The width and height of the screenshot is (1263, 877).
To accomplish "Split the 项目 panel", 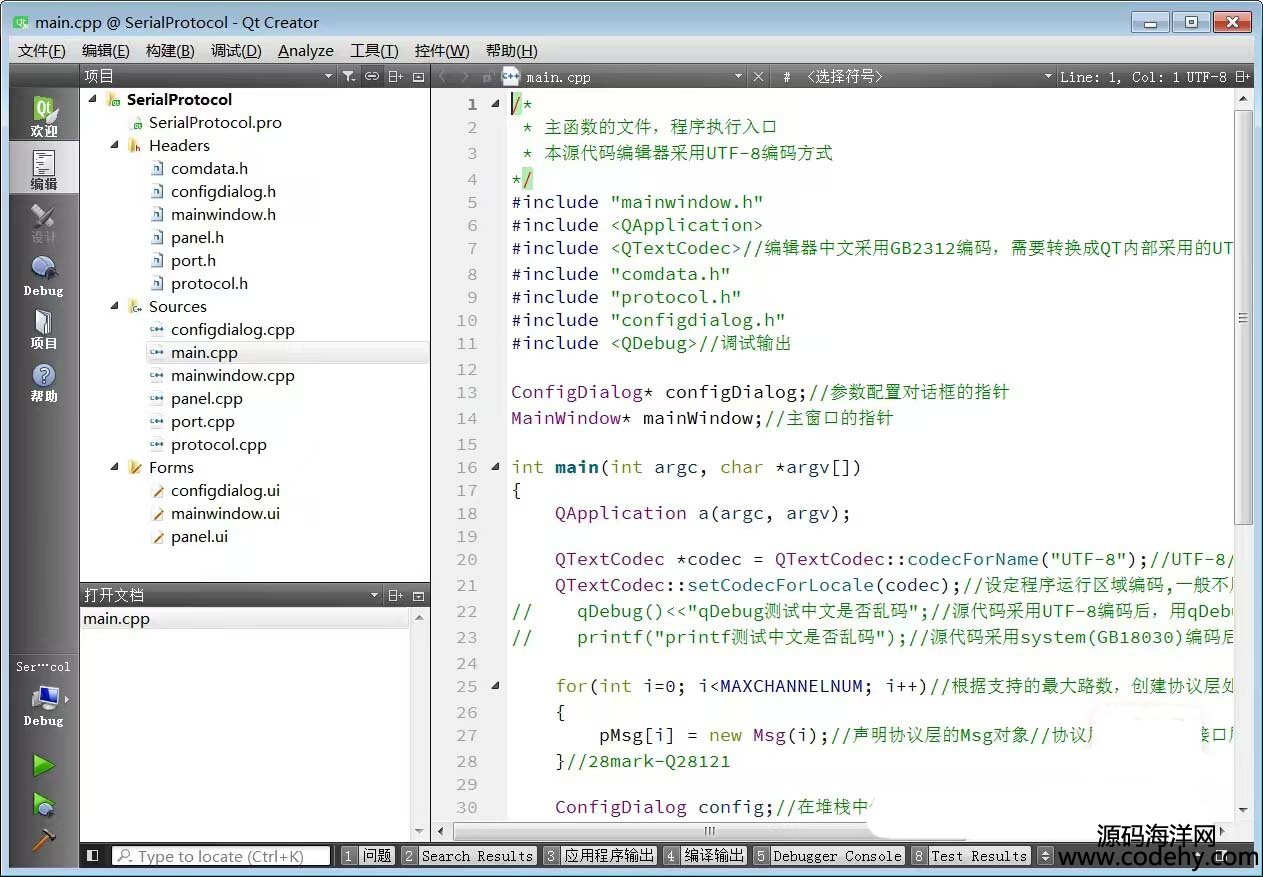I will click(396, 76).
